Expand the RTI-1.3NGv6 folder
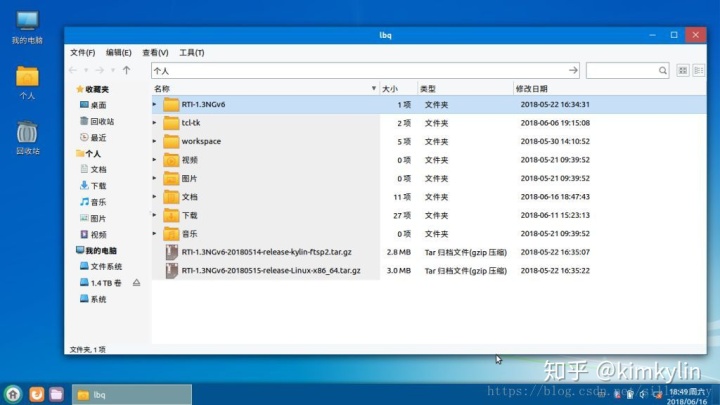 pos(155,104)
